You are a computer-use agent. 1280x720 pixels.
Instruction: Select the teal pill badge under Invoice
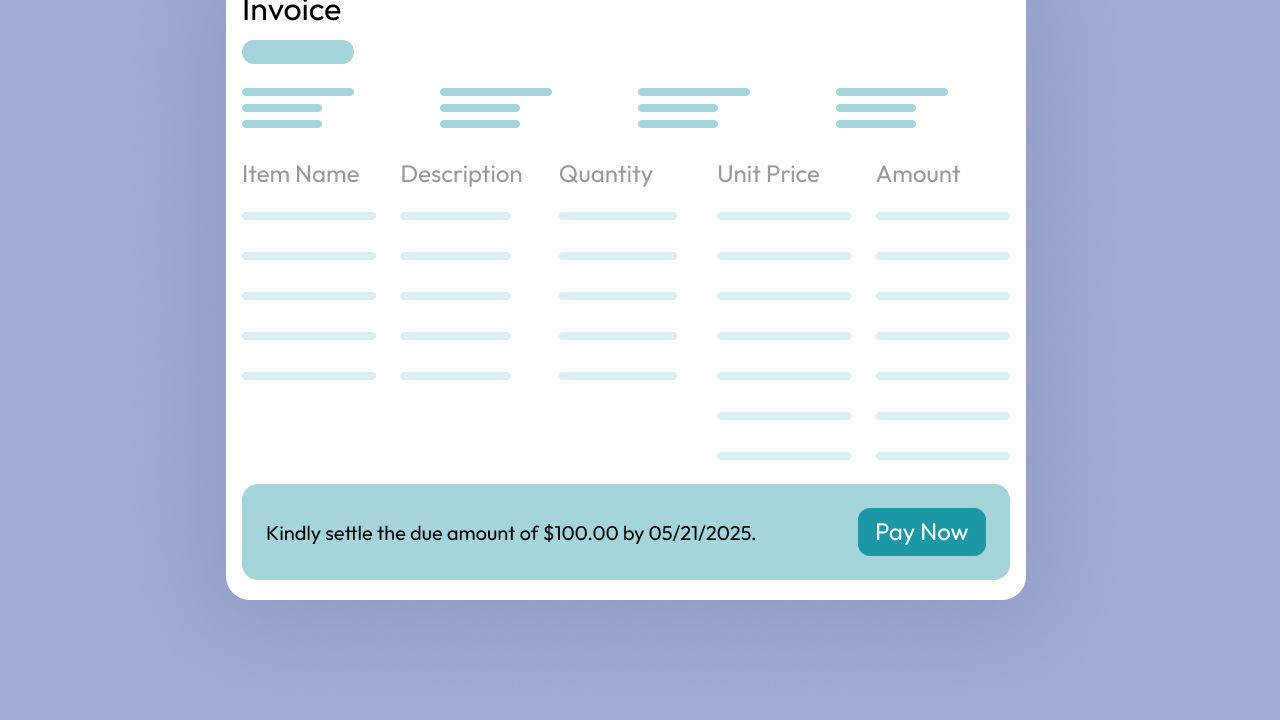pos(298,52)
